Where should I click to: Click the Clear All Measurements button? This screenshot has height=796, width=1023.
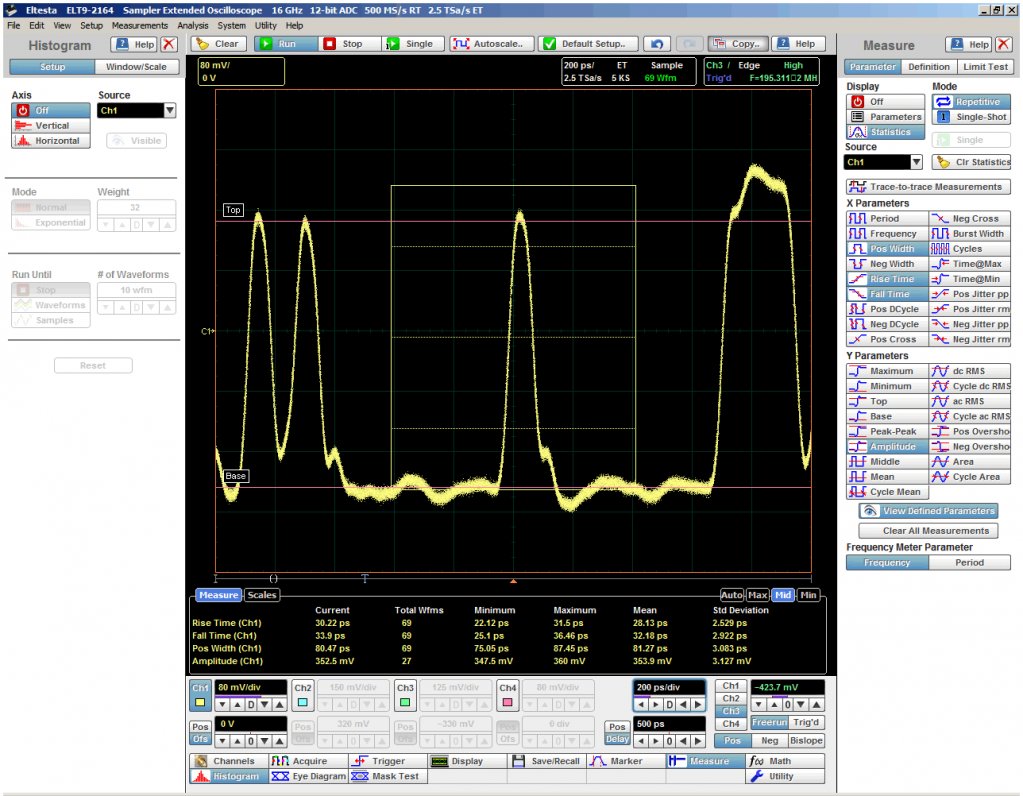922,531
